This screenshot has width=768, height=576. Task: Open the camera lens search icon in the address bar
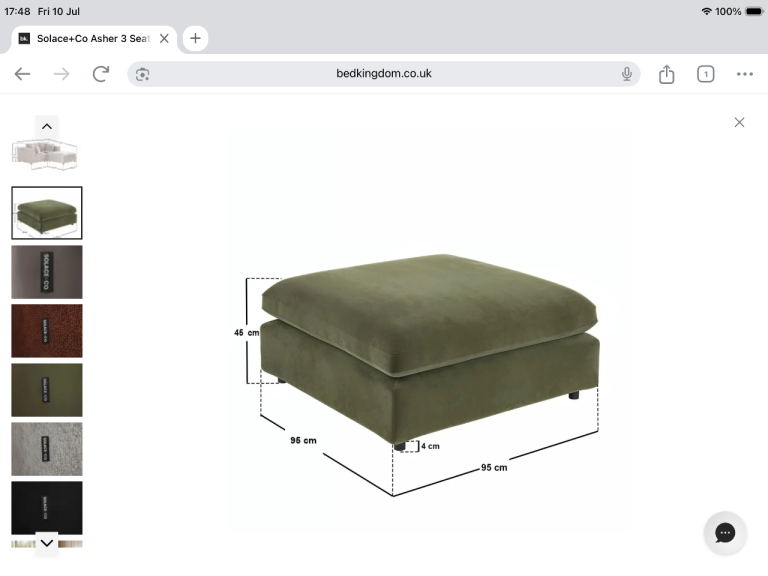[143, 74]
